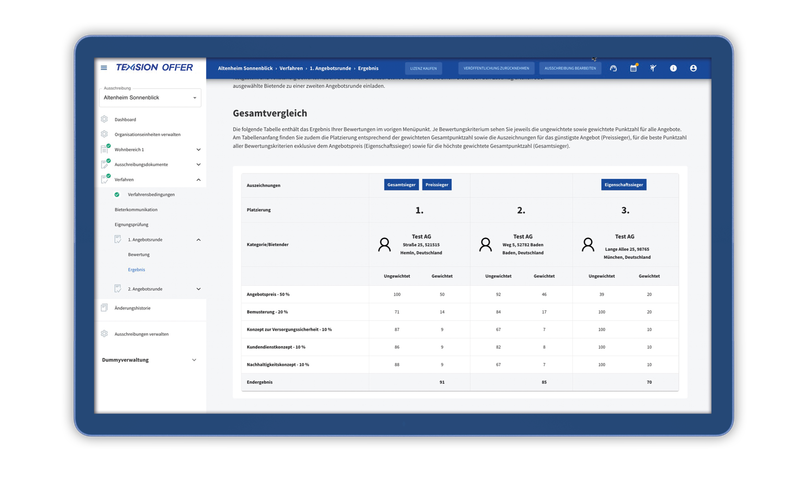
Task: Click 1. Angebotsrunde in the breadcrumb
Action: 330,68
